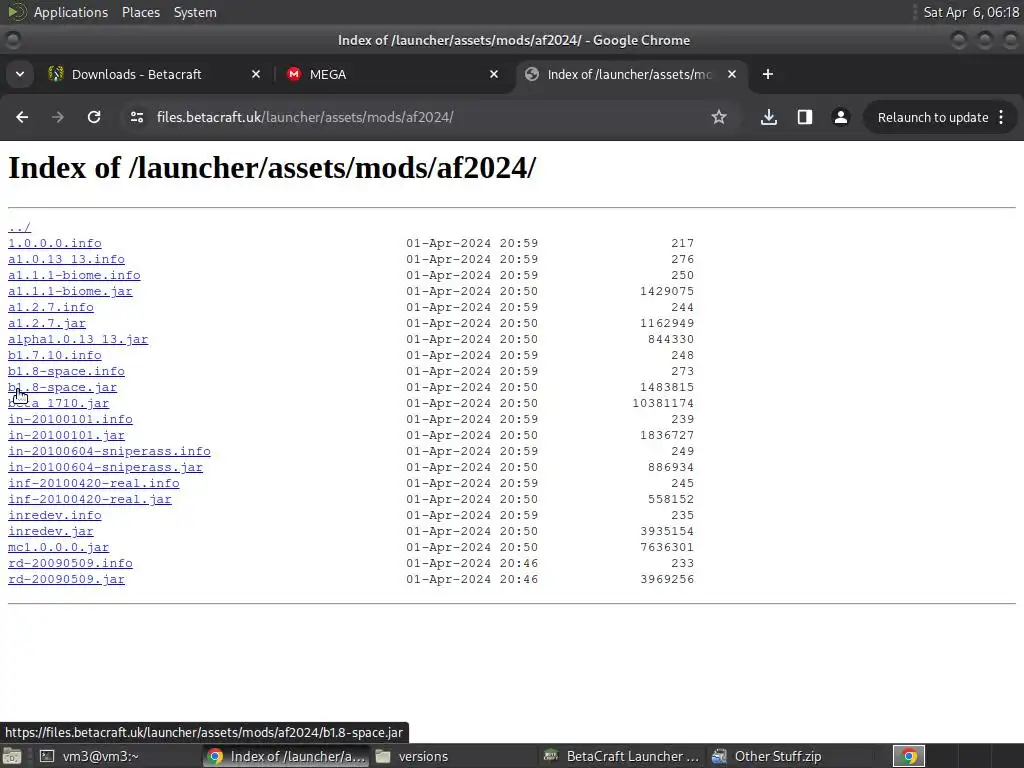Open the Places menu
The height and width of the screenshot is (768, 1024).
(x=140, y=12)
